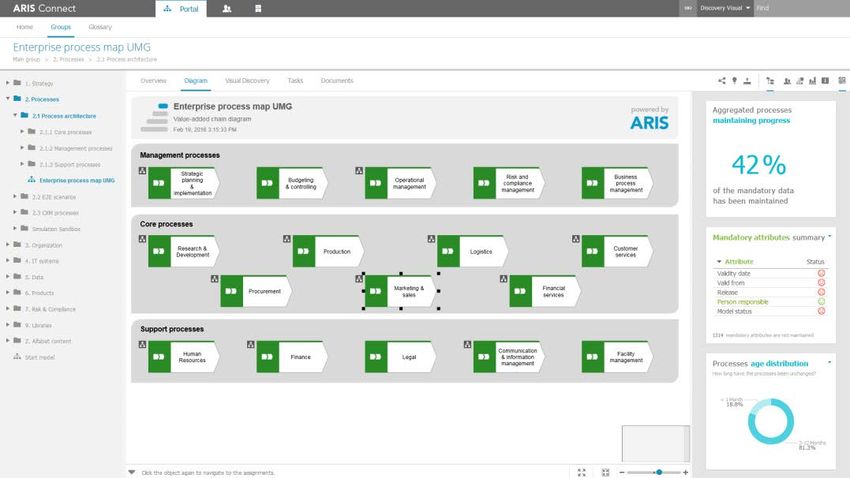Select the Research & Development process
850x478 pixels.
(x=184, y=251)
